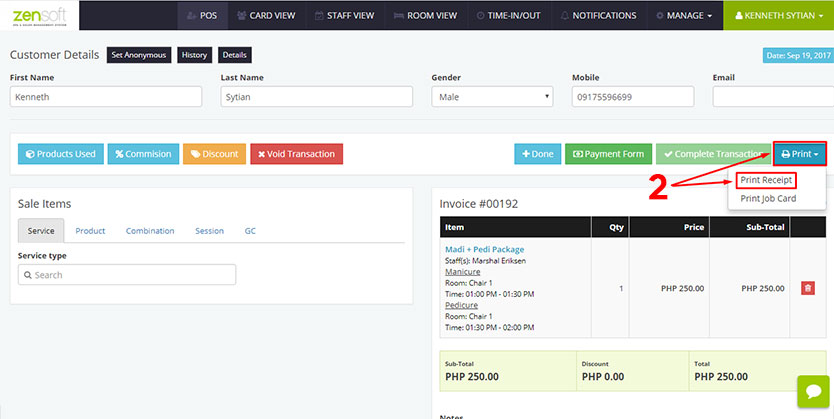Screen dimensions: 834x419
Task: Select the Service tab
Action: tap(41, 231)
